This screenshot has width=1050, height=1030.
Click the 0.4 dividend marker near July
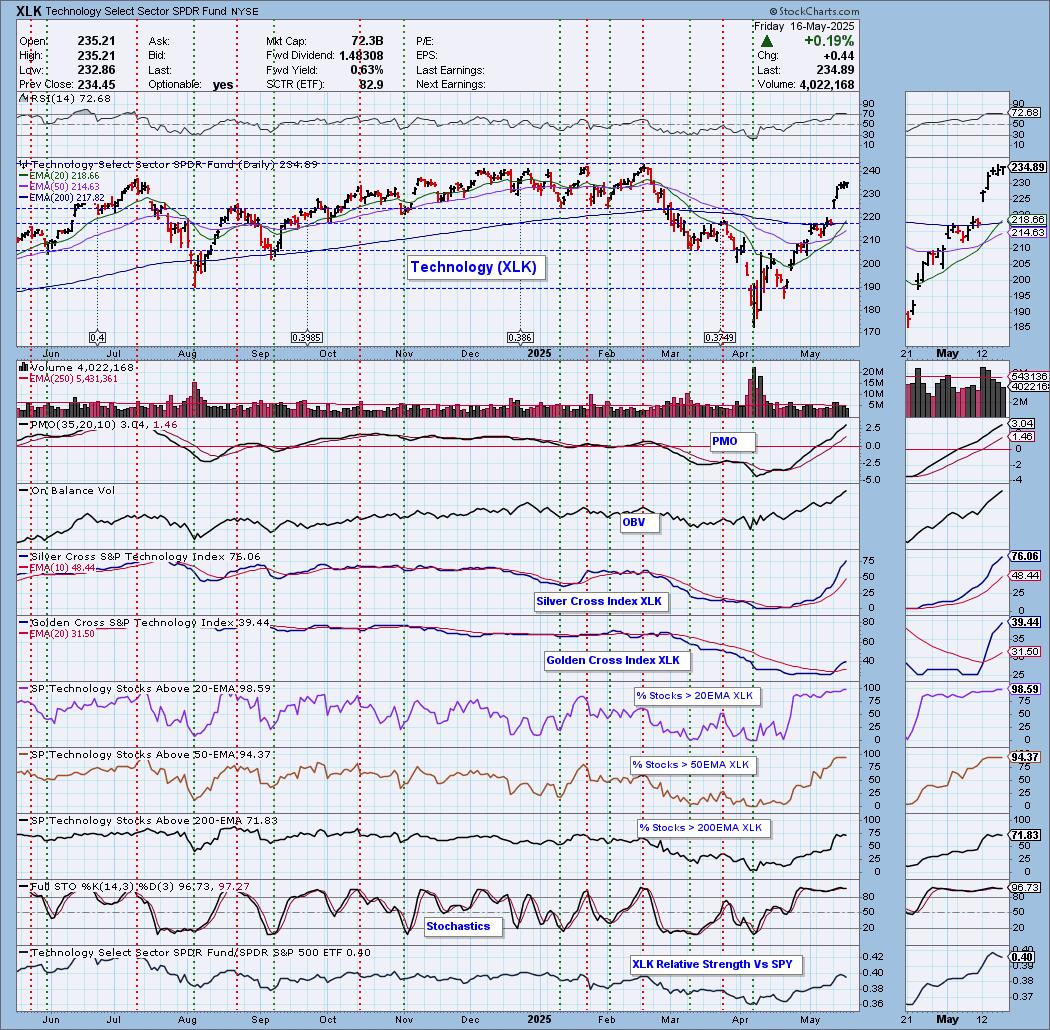pos(98,338)
